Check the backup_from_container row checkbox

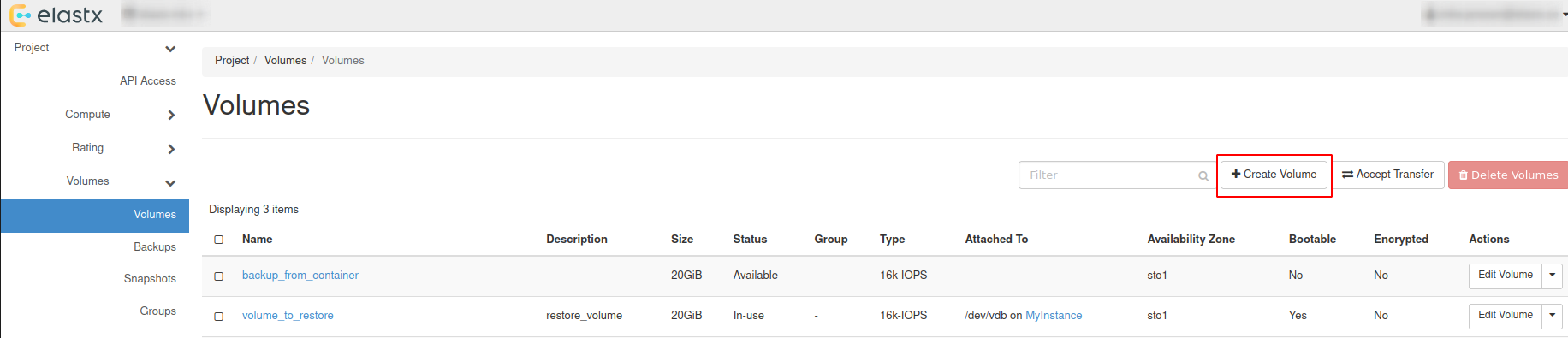[x=219, y=276]
